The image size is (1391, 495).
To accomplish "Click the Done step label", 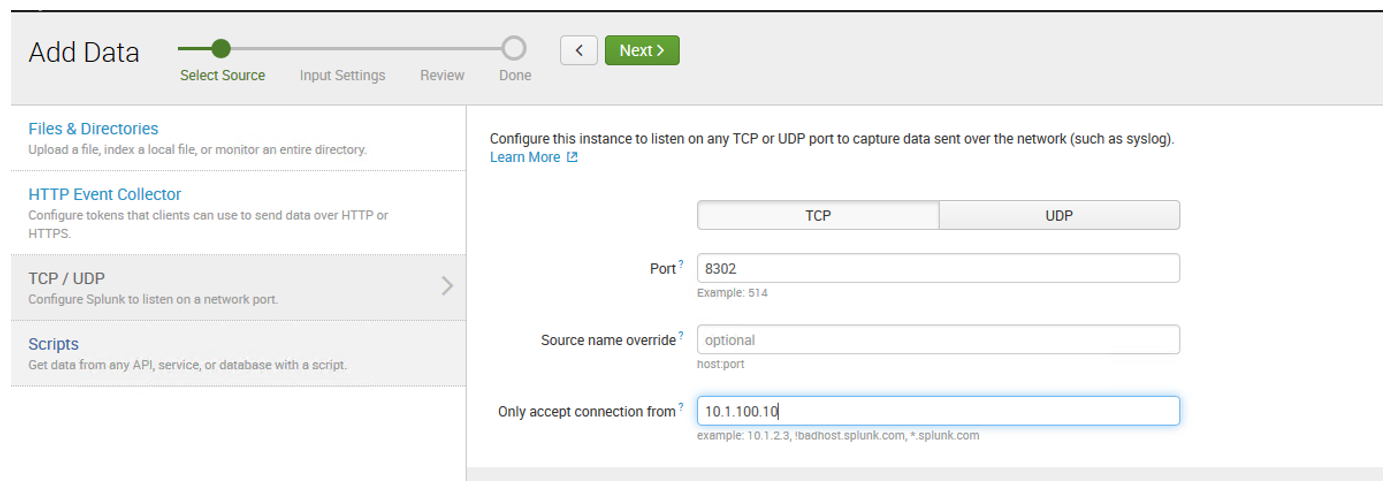I will (515, 75).
